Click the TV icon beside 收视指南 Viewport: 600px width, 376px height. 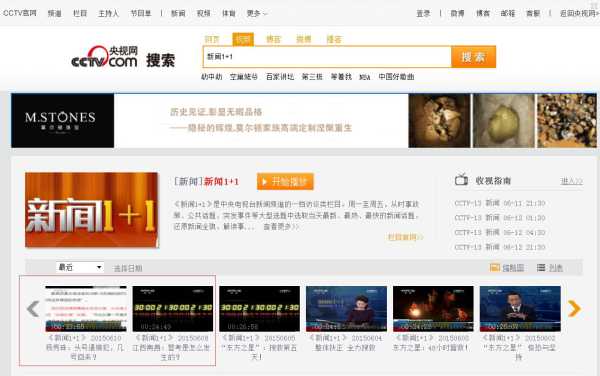461,179
